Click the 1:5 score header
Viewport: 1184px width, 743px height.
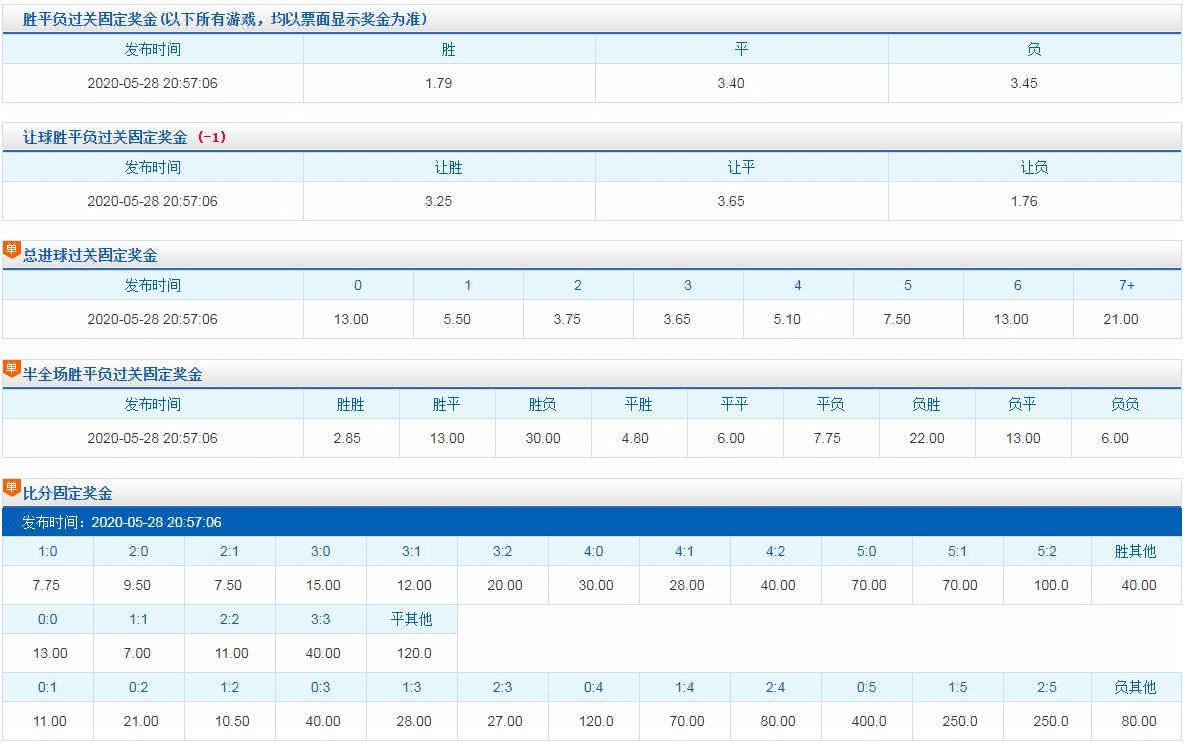coord(957,687)
